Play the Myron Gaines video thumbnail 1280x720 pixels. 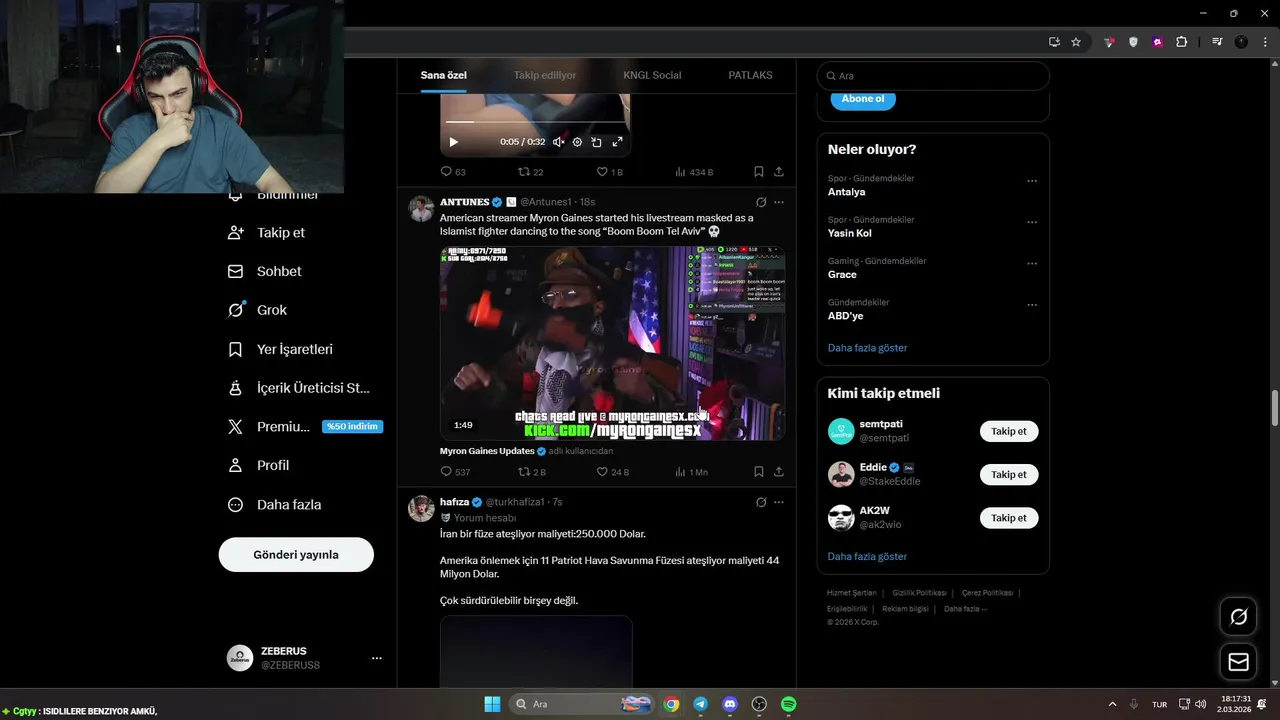pos(612,343)
